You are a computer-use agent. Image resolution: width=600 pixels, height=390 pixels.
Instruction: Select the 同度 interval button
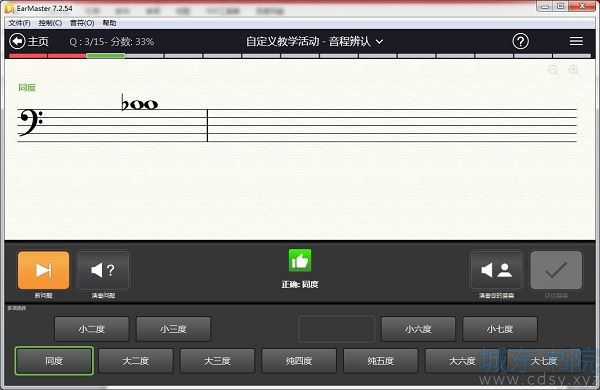(x=54, y=361)
